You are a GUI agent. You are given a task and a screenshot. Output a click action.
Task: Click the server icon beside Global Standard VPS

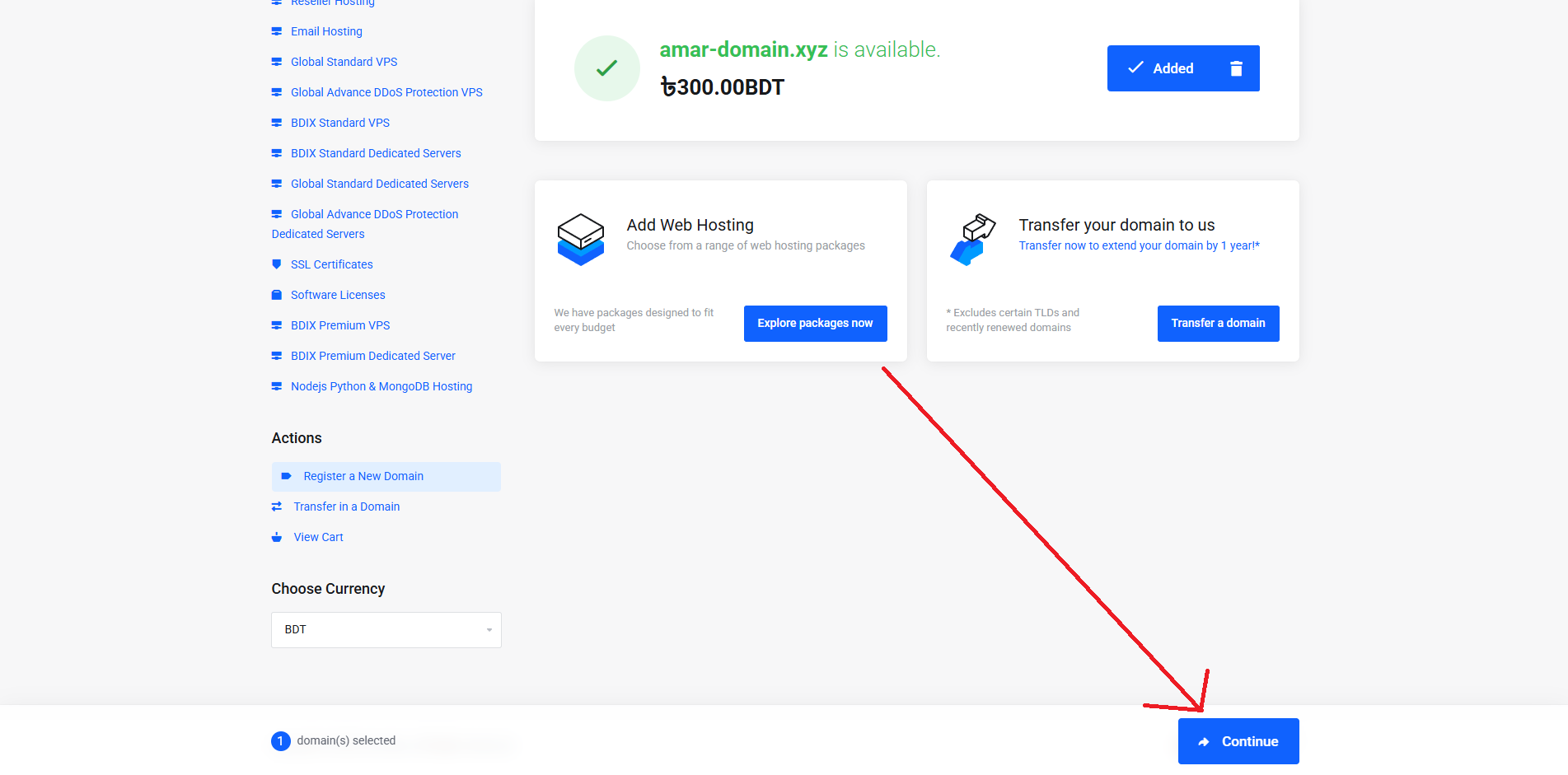(277, 62)
